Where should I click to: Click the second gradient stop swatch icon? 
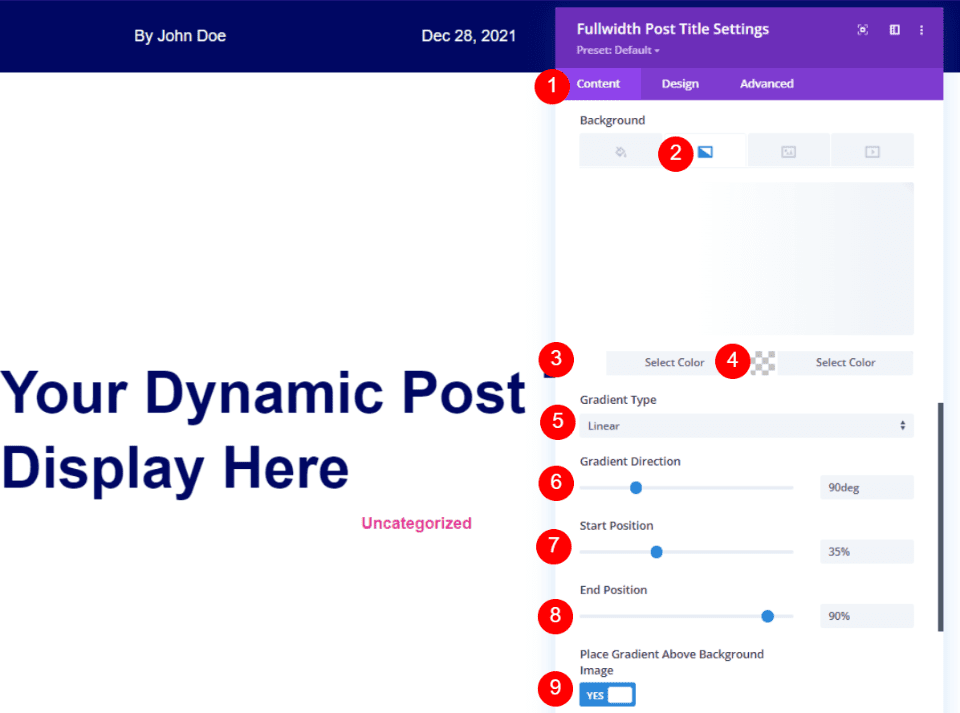pyautogui.click(x=760, y=362)
